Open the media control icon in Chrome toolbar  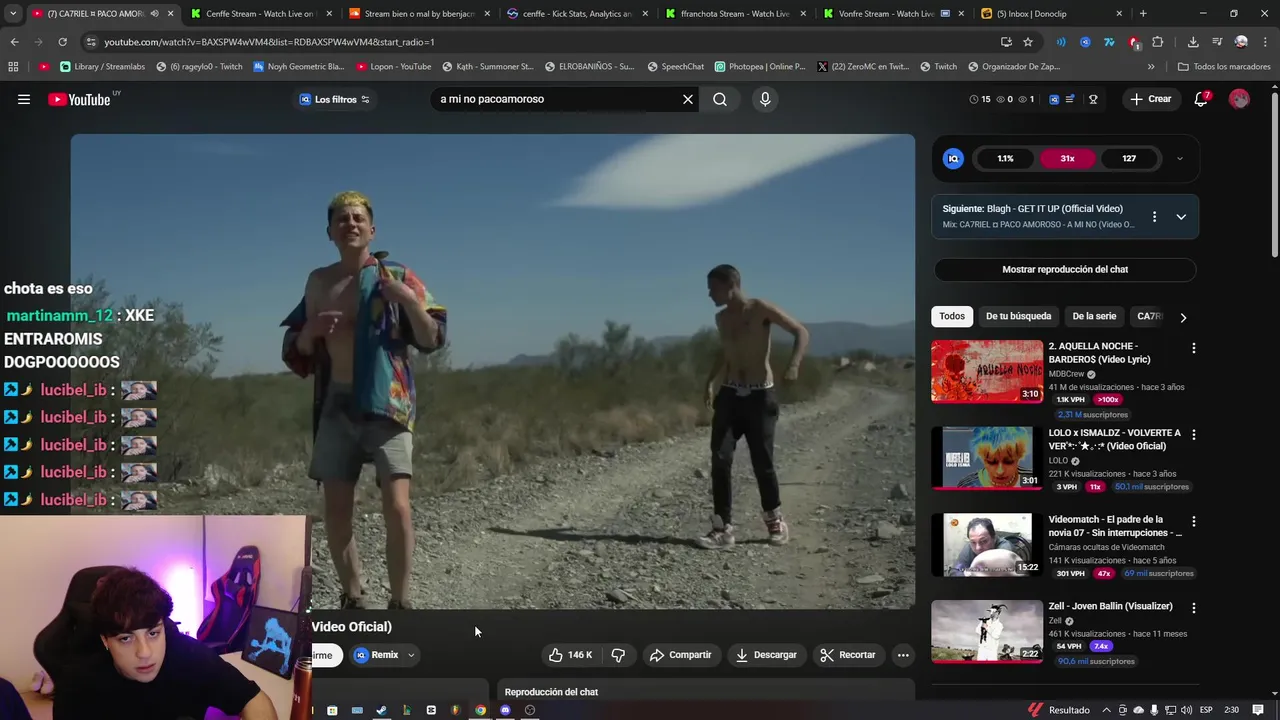1217,42
